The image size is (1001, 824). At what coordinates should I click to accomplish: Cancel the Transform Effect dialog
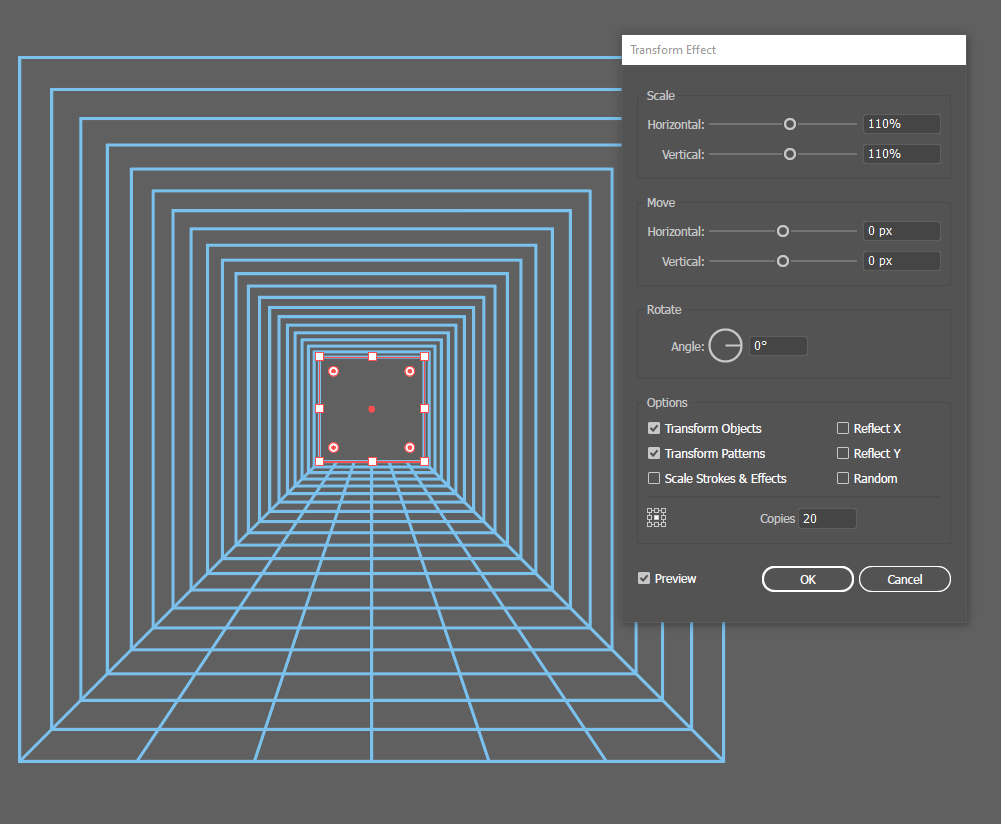pos(904,579)
